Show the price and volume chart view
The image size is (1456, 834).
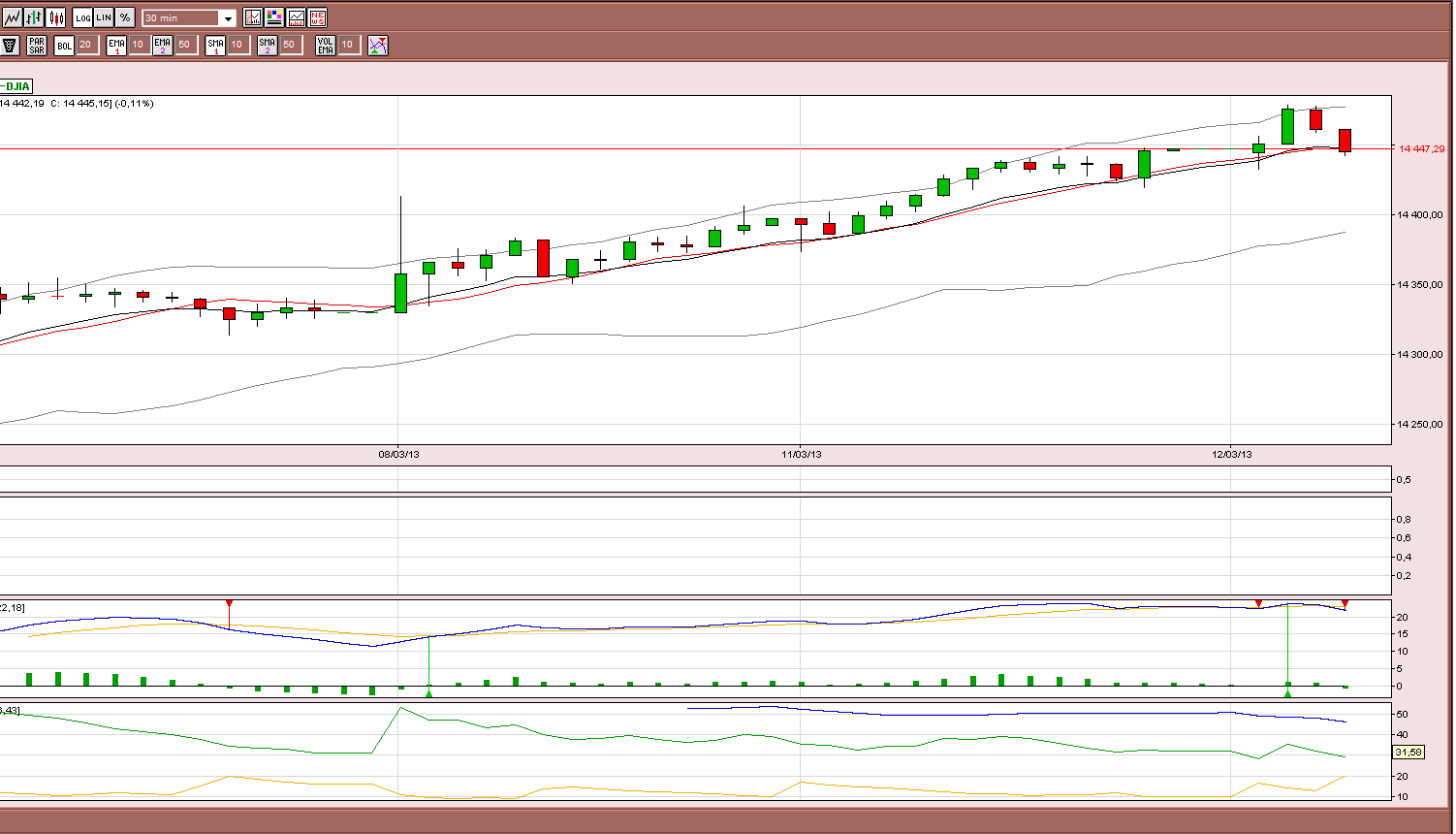pos(296,17)
